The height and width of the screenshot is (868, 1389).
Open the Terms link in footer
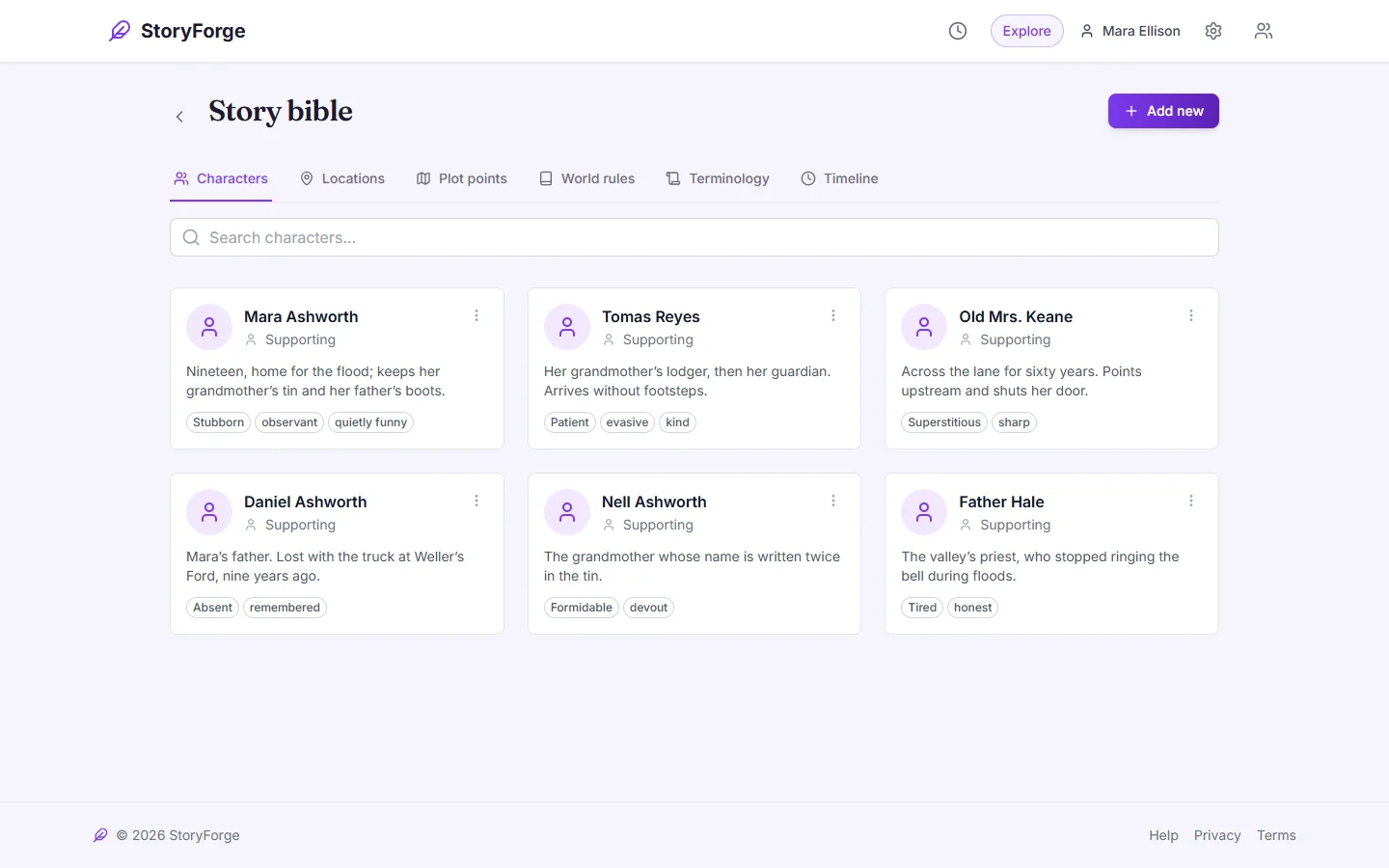pyautogui.click(x=1276, y=835)
